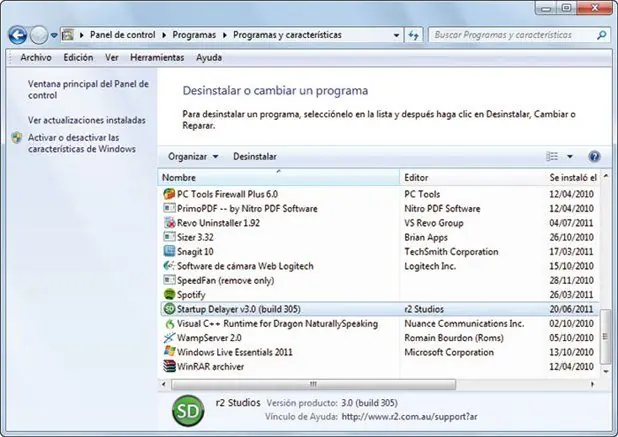Select Startup Delayer v3.0 (build 305) text
618x437 pixels.
click(239, 309)
